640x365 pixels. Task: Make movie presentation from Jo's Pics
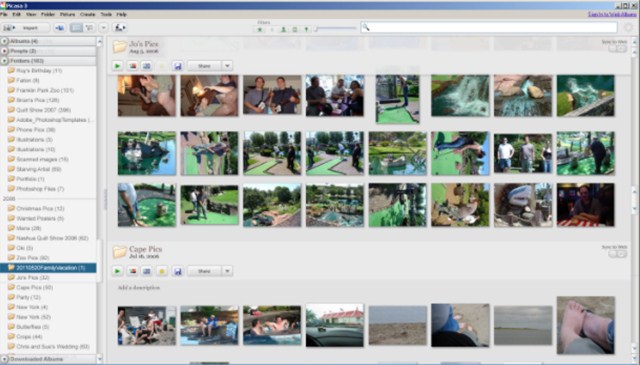pos(147,66)
